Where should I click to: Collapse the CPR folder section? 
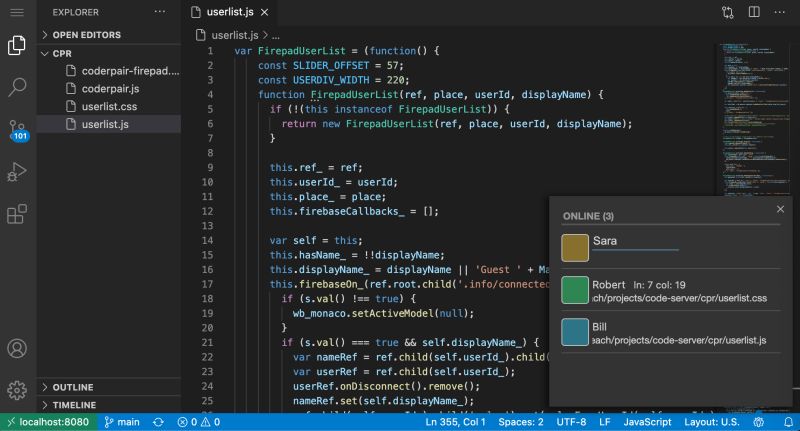click(x=109, y=54)
